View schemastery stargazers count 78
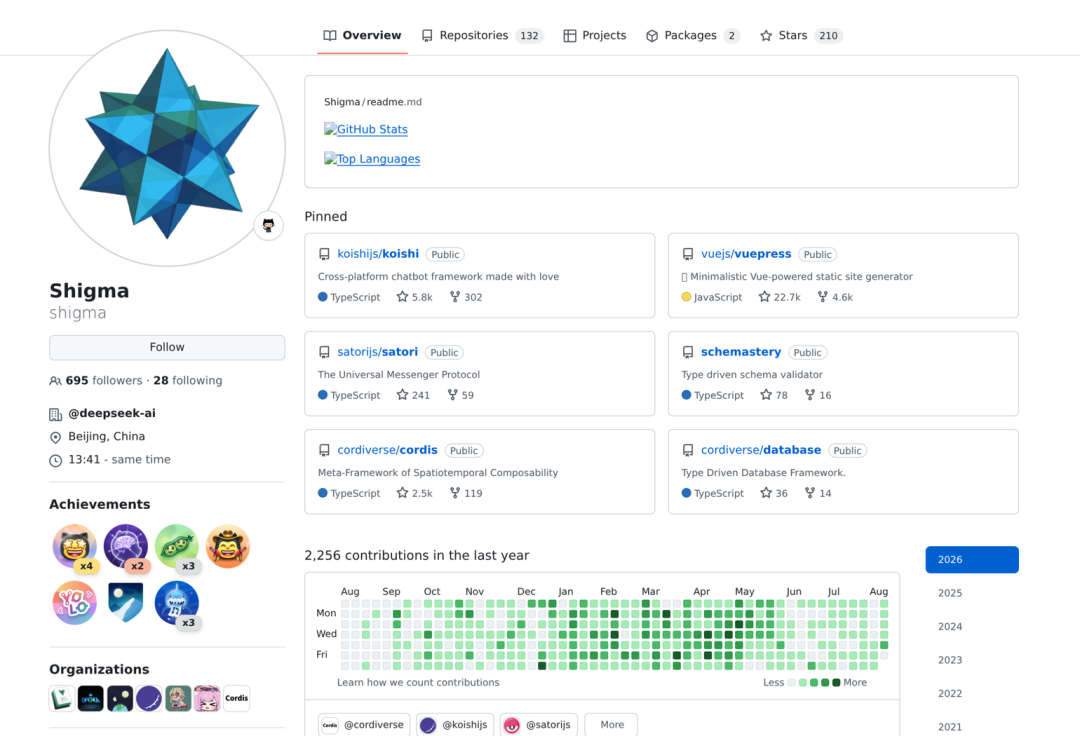The image size is (1080, 736). click(773, 395)
